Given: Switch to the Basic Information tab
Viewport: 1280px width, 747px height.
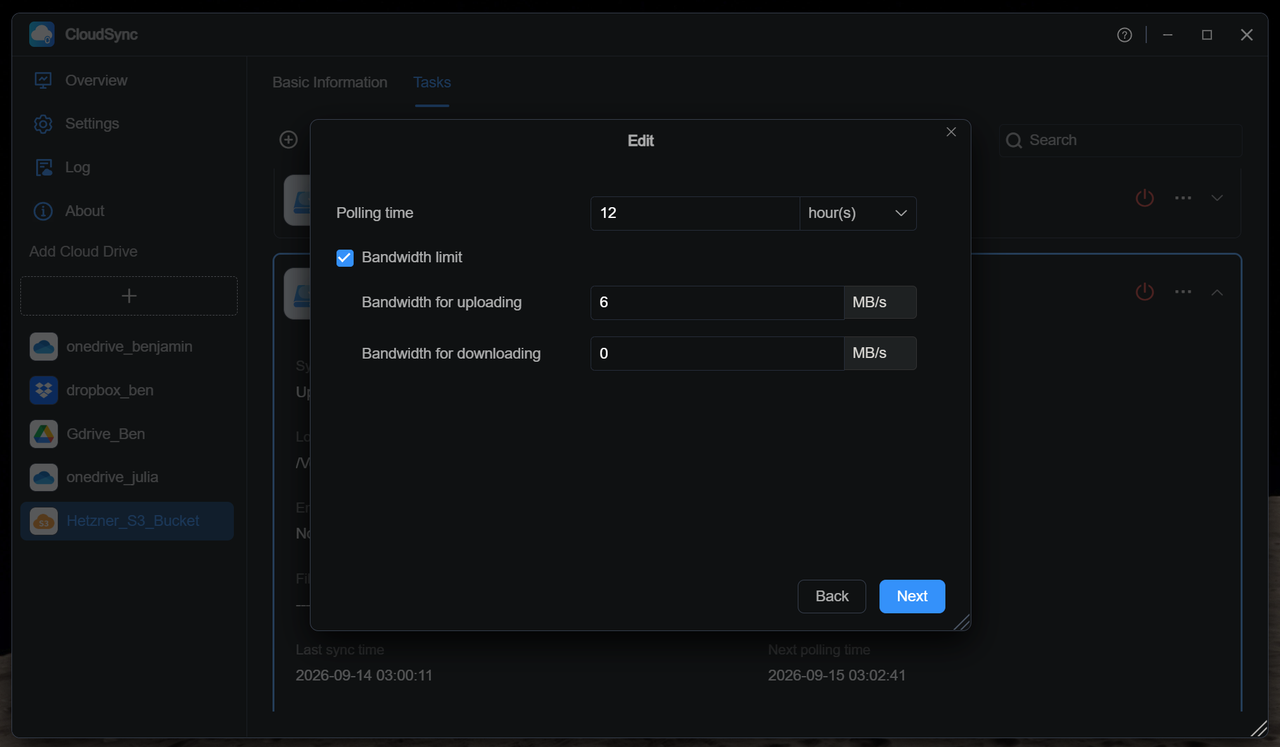Looking at the screenshot, I should pos(330,82).
